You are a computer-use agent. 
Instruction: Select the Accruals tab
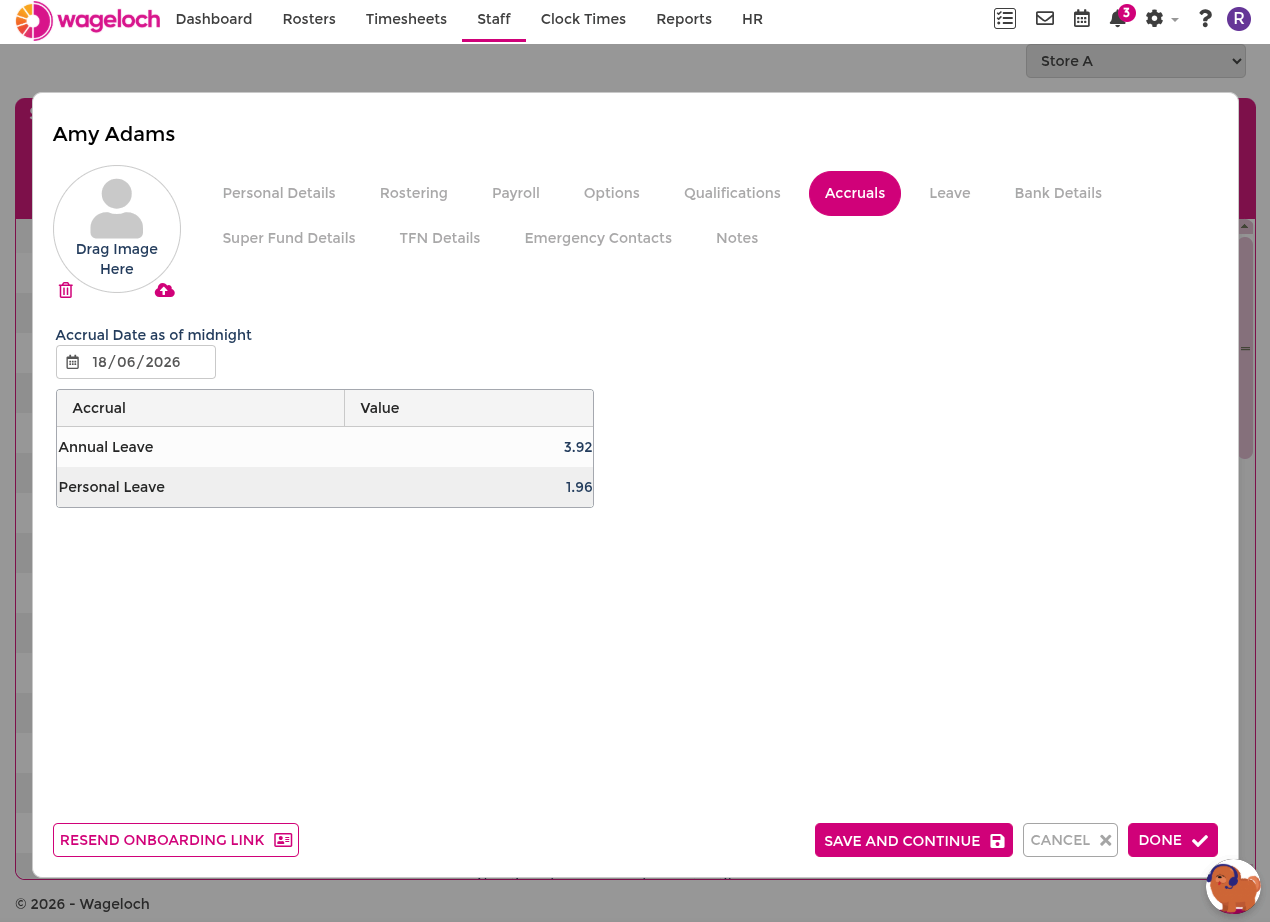(x=855, y=193)
